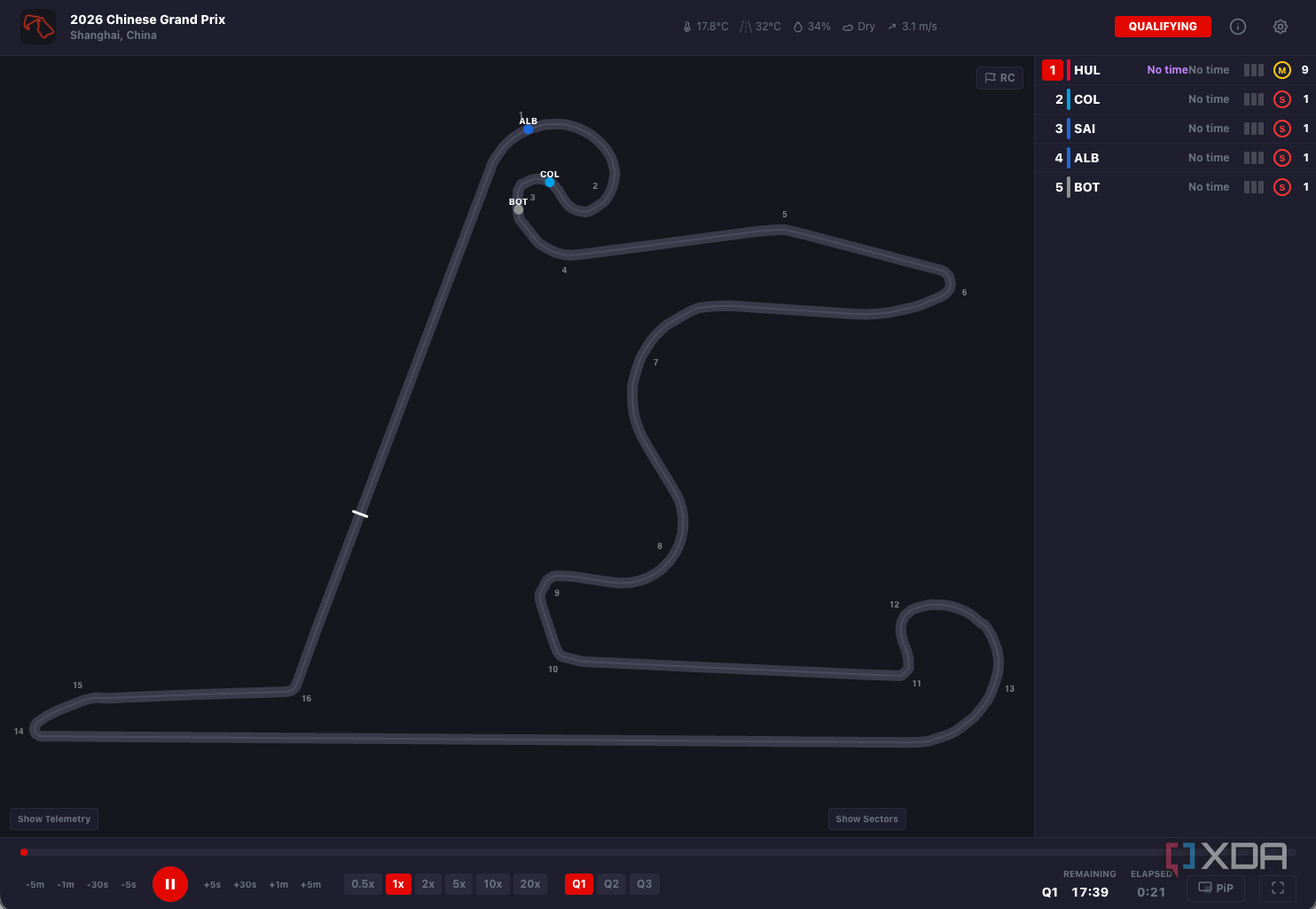Click SAI's soft tyre compound icon
Viewport: 1316px width, 909px height.
(x=1281, y=129)
